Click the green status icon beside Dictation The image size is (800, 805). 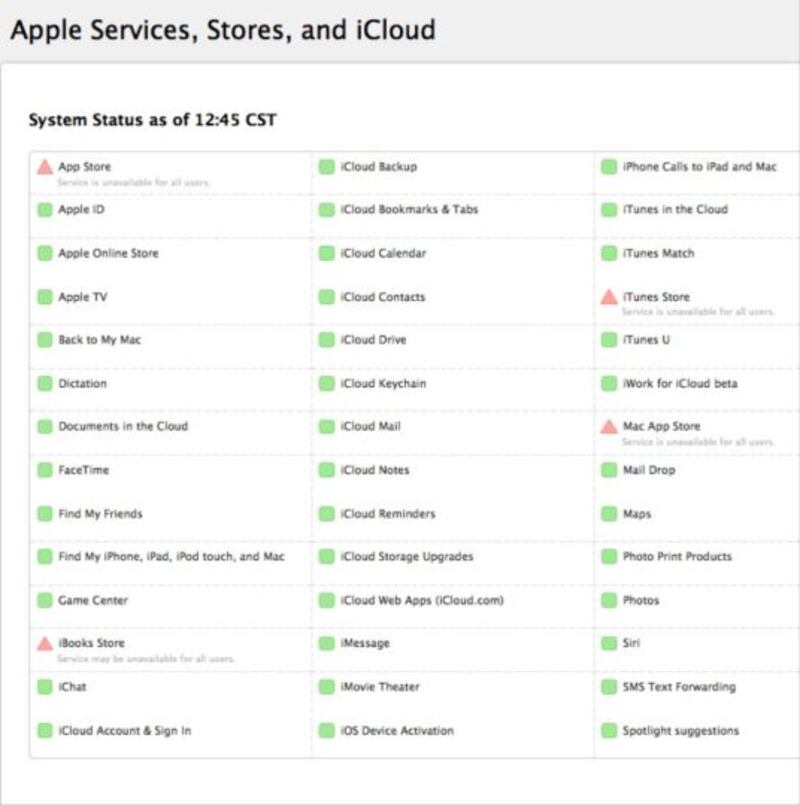click(45, 384)
